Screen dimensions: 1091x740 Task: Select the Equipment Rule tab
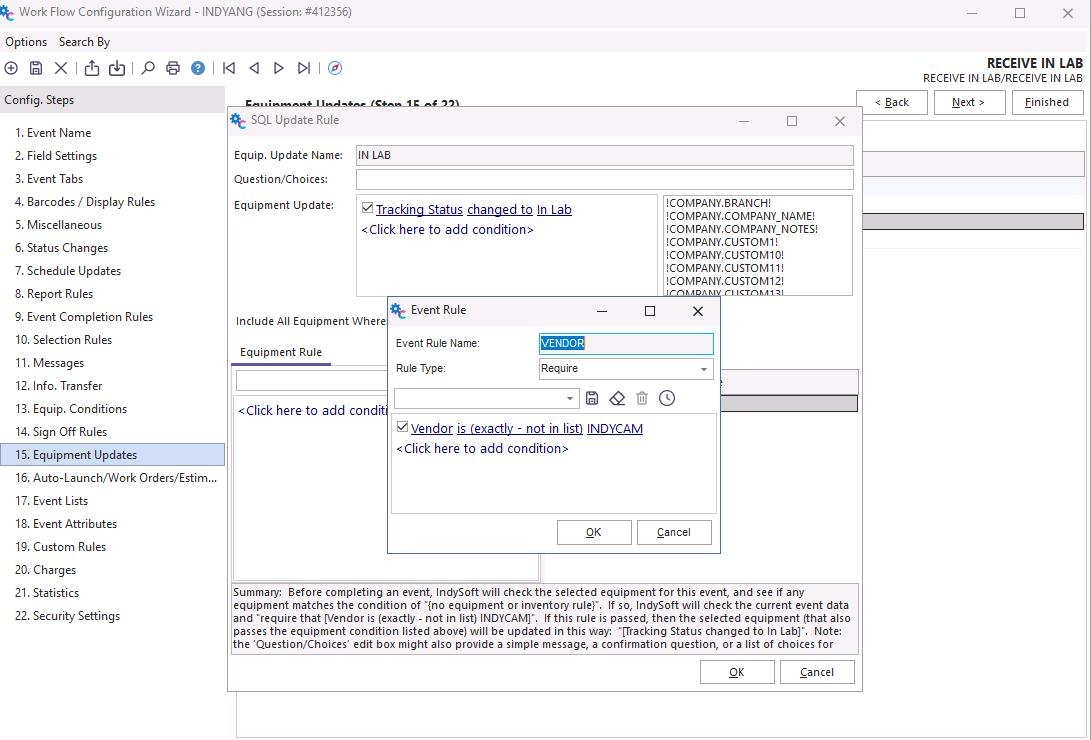[x=281, y=352]
